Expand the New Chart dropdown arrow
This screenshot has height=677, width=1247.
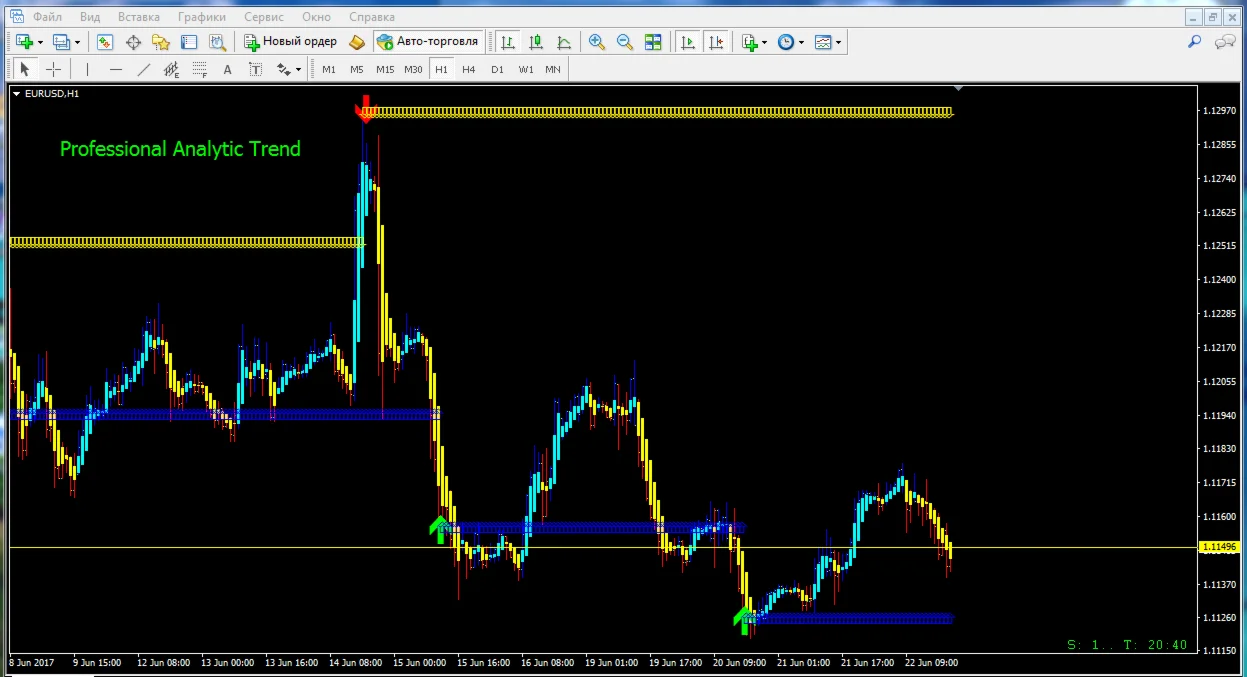pyautogui.click(x=38, y=42)
